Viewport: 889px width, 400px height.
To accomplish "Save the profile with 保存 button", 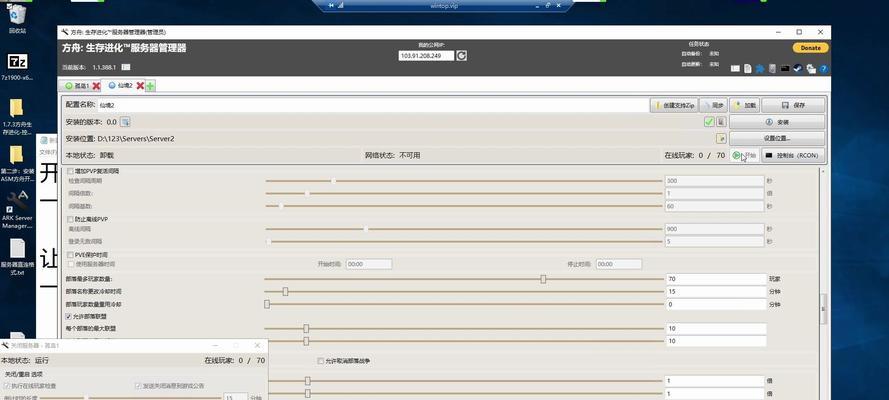I will pos(793,105).
